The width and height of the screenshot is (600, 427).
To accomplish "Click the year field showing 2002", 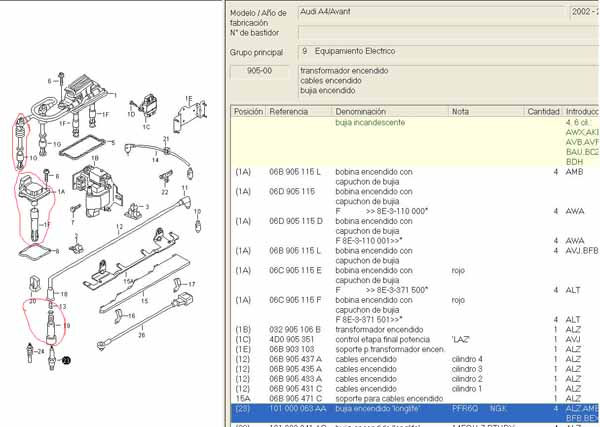I will click(585, 12).
